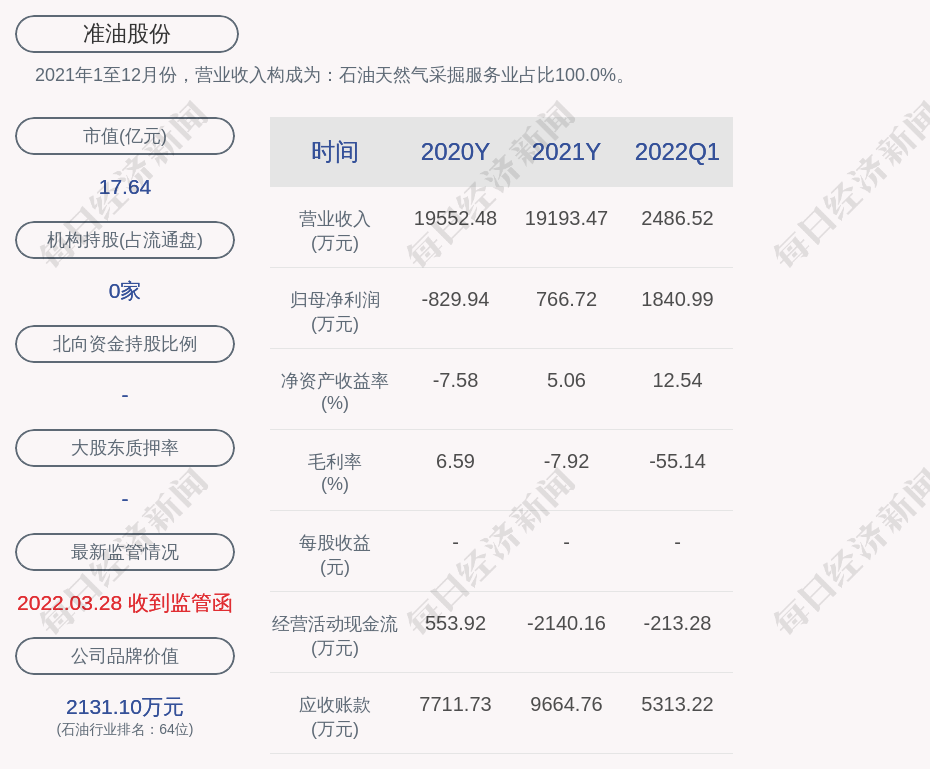Select 2020Y revenue 19552.48
This screenshot has width=930, height=769.
tap(455, 218)
